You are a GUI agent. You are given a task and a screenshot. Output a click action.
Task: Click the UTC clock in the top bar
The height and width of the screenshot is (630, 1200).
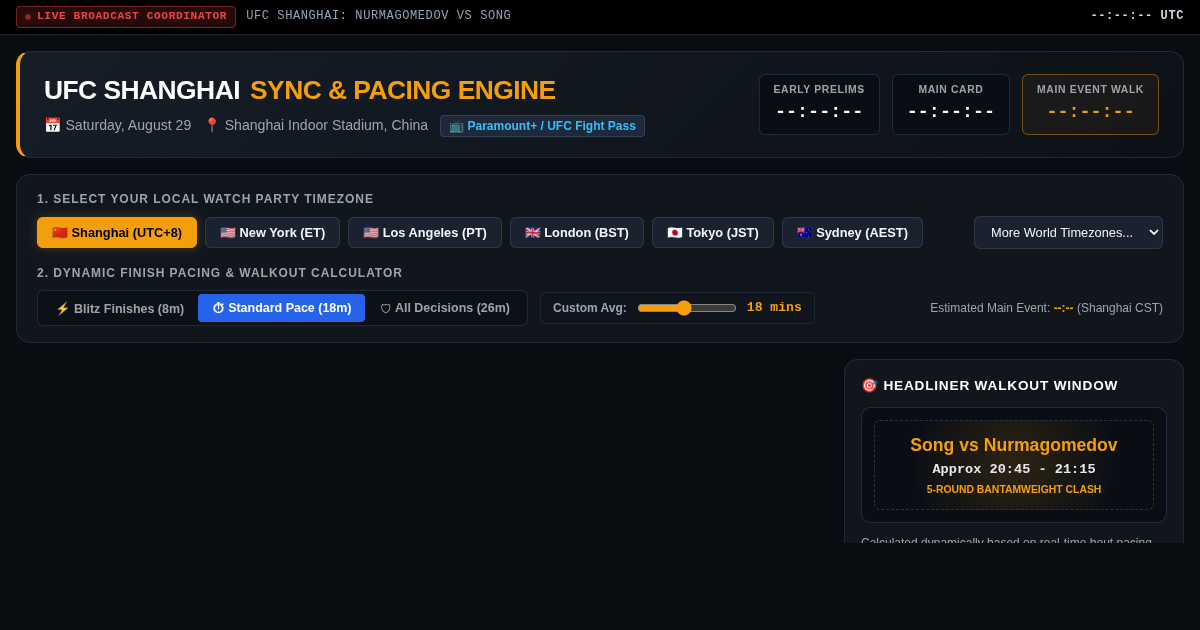(1137, 16)
